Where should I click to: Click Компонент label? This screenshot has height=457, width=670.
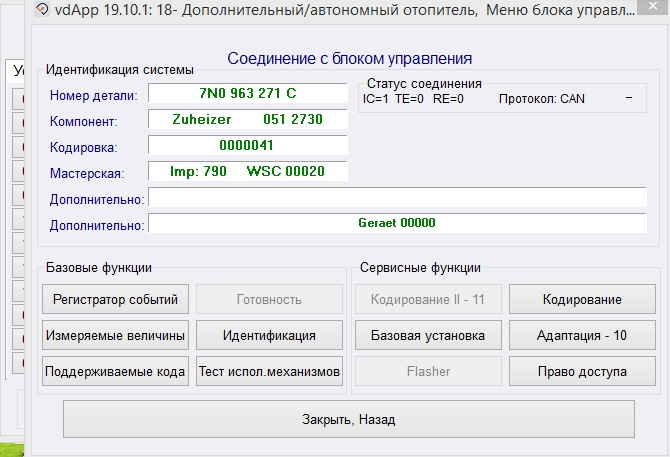(84, 122)
